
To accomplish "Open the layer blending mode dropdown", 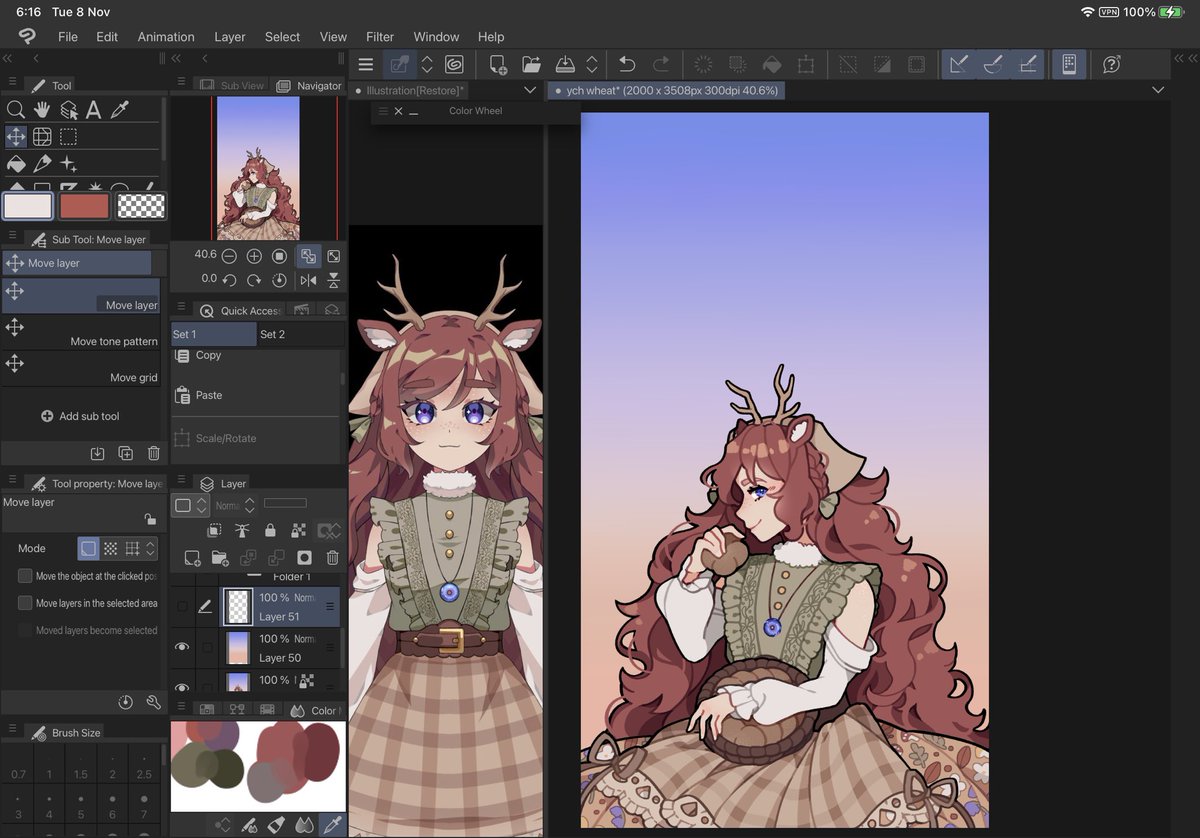I will pyautogui.click(x=235, y=504).
